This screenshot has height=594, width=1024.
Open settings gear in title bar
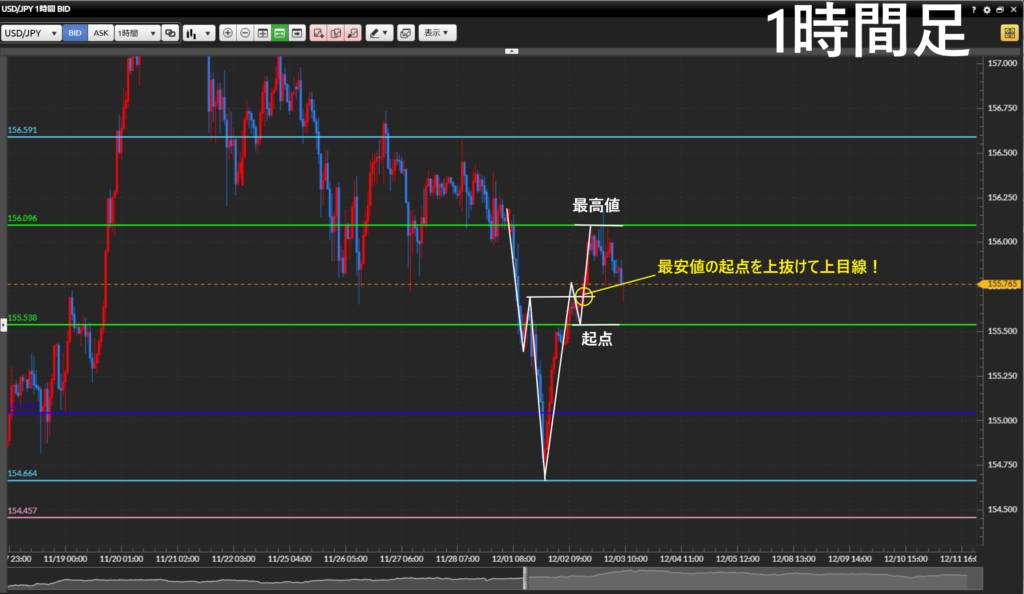pos(987,9)
